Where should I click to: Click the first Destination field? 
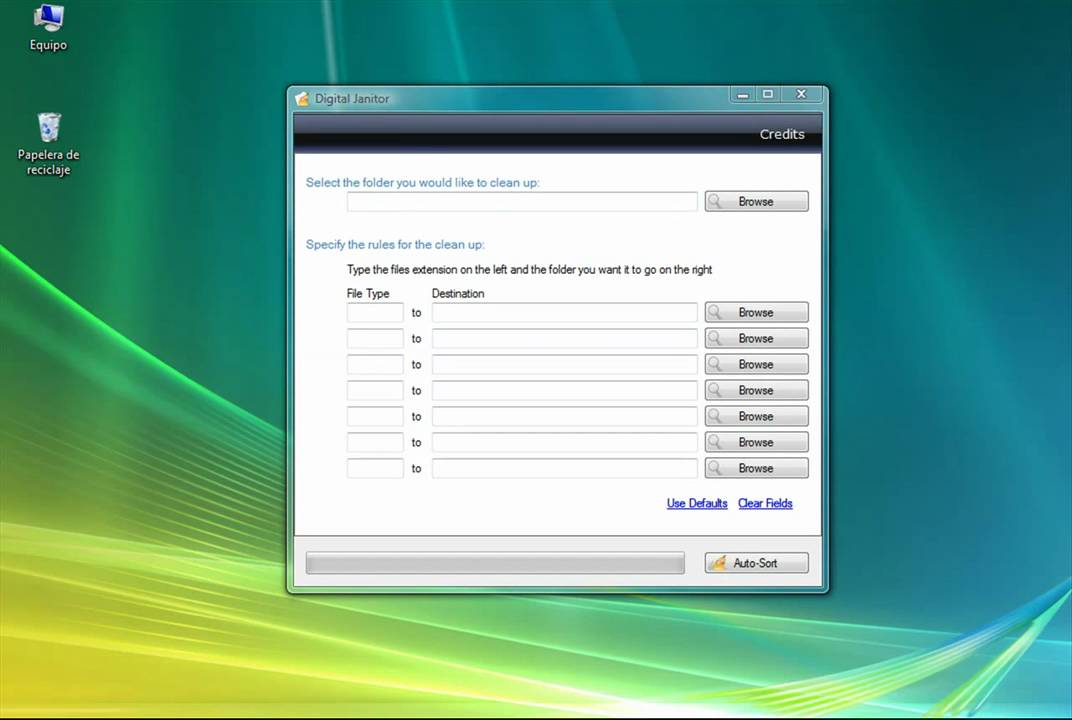tap(564, 312)
